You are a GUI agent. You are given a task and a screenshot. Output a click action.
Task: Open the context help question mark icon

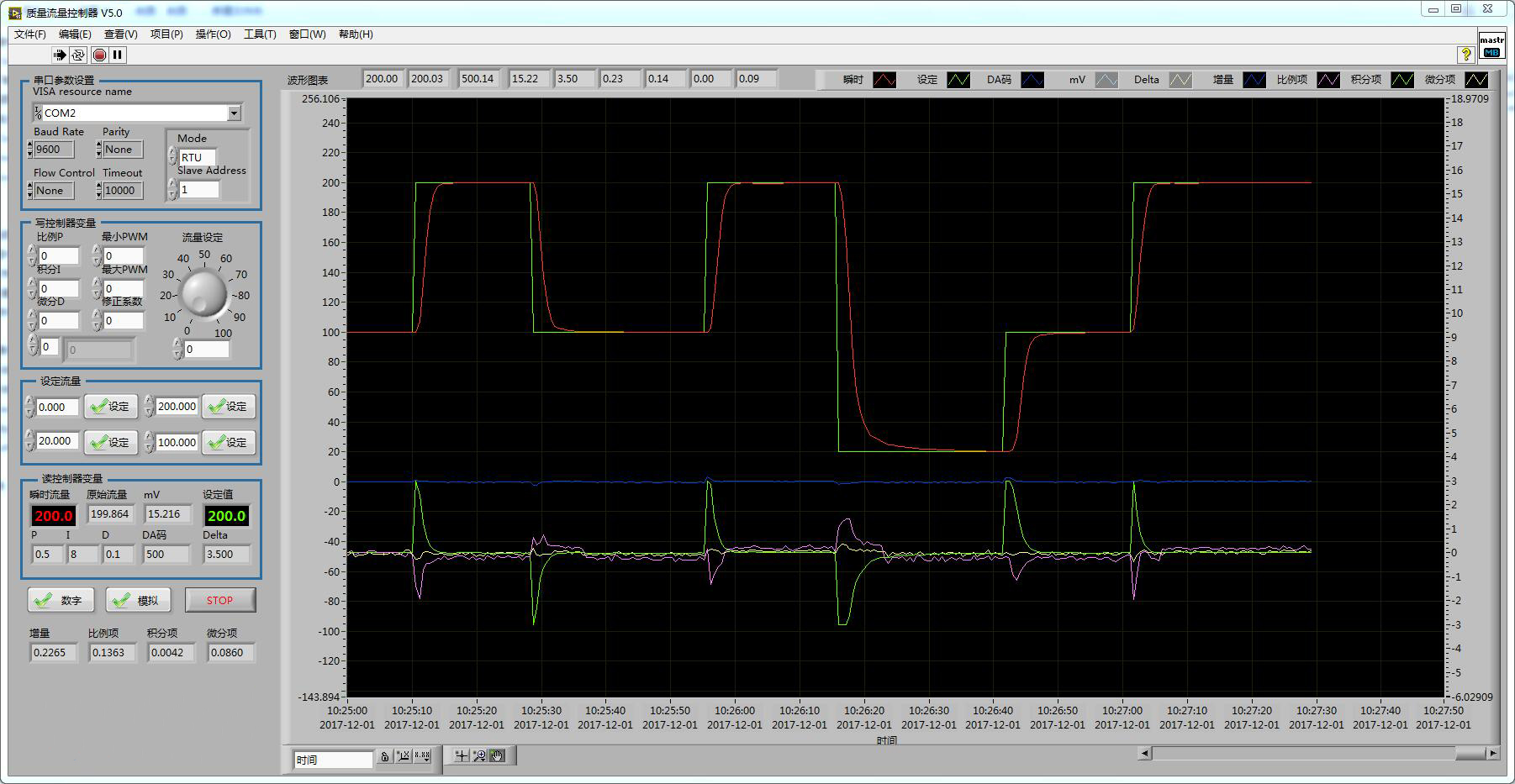[1465, 54]
